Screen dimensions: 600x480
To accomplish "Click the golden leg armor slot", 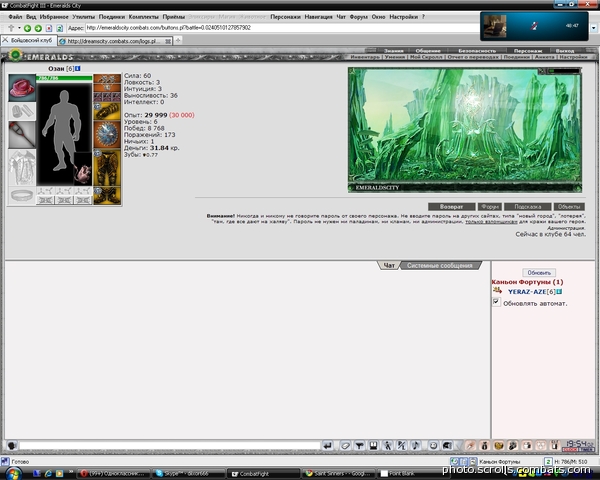I will 107,168.
